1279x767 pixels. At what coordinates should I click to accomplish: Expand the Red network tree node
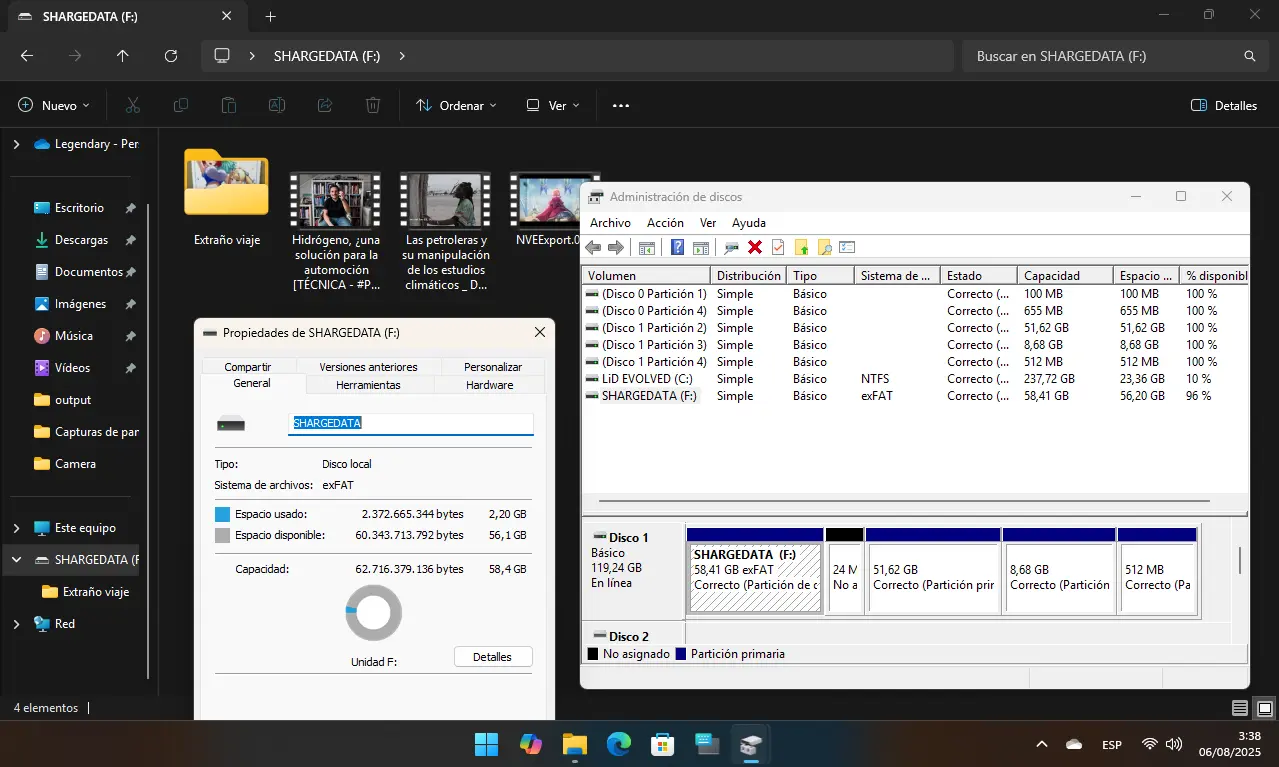pyautogui.click(x=16, y=624)
